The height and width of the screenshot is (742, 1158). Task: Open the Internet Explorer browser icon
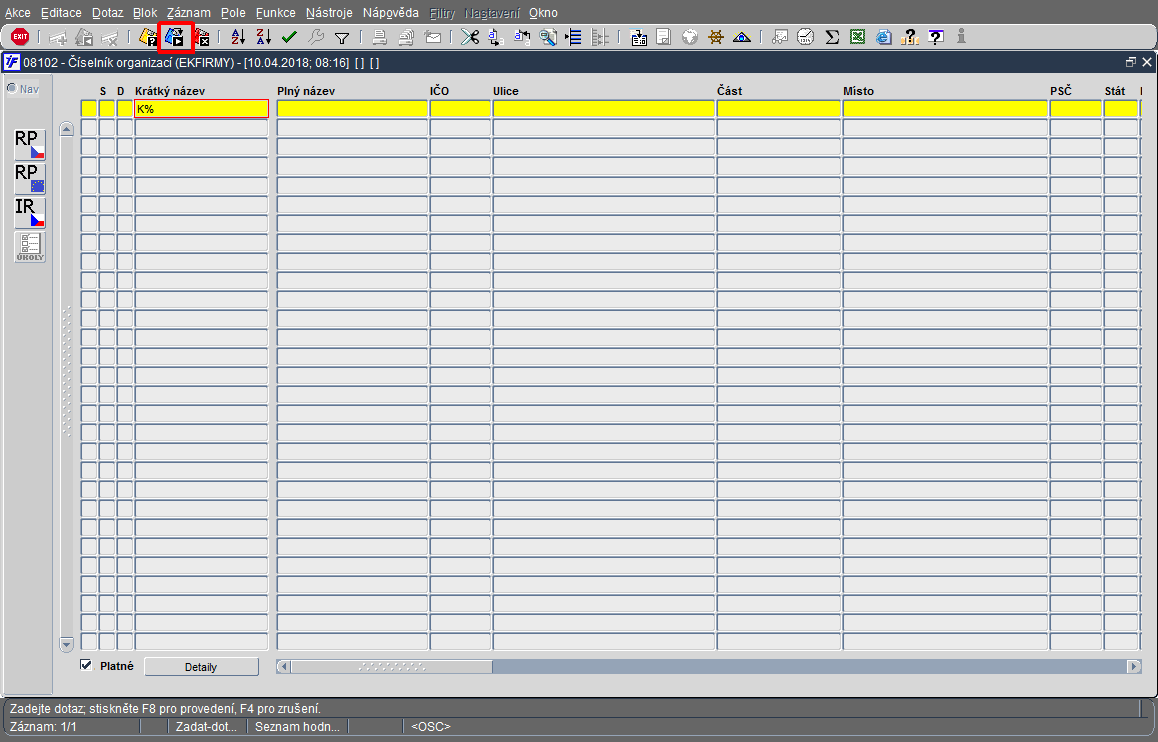pyautogui.click(x=883, y=37)
